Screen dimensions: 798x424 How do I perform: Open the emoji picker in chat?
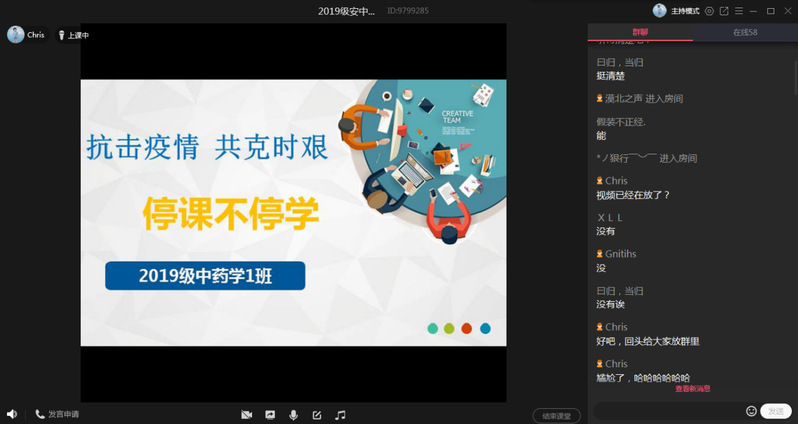(x=751, y=411)
